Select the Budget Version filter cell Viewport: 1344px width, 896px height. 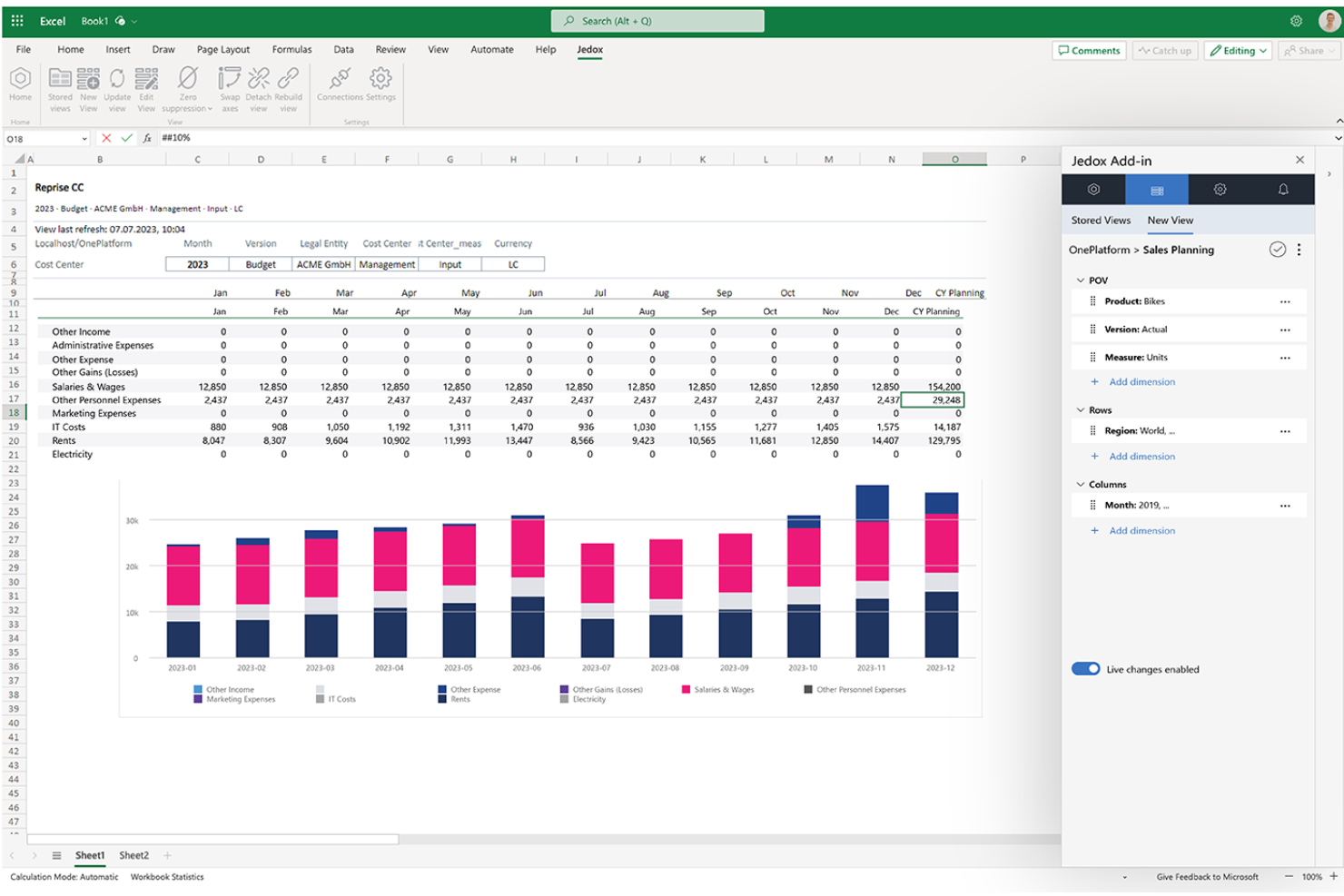click(x=261, y=265)
